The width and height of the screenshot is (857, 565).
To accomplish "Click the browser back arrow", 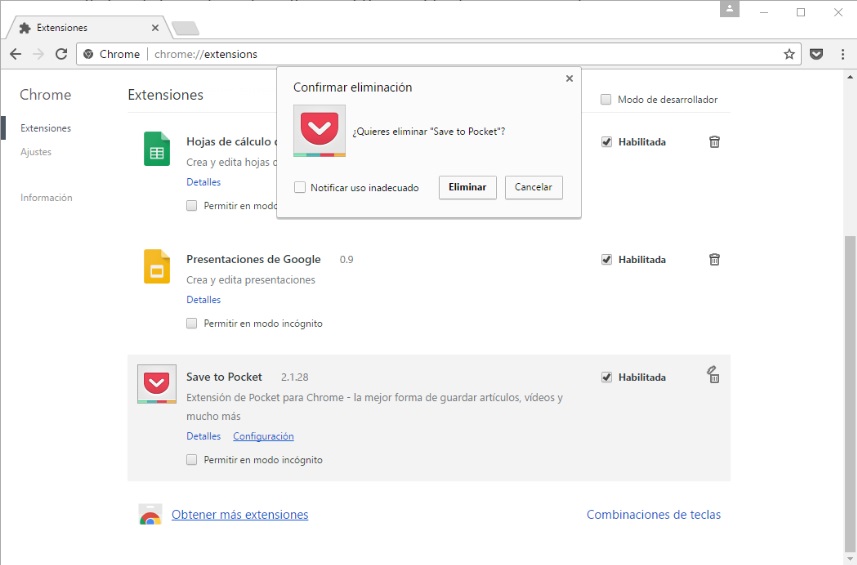I will tap(16, 54).
